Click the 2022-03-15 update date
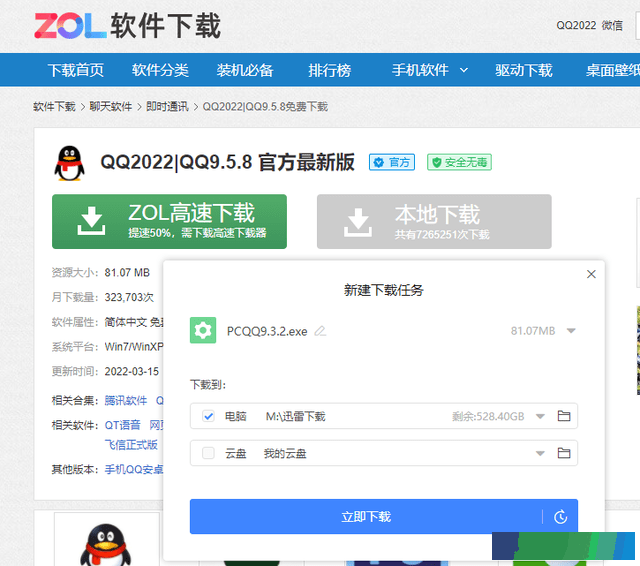Viewport: 640px width, 566px height. pyautogui.click(x=131, y=371)
